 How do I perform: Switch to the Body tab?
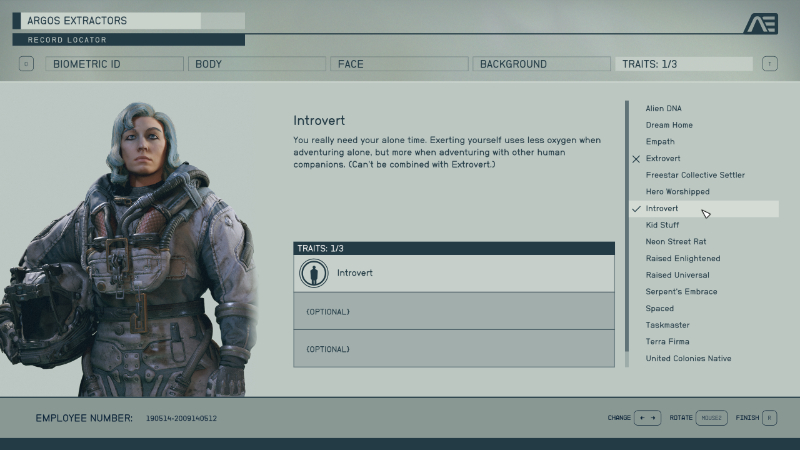click(257, 64)
